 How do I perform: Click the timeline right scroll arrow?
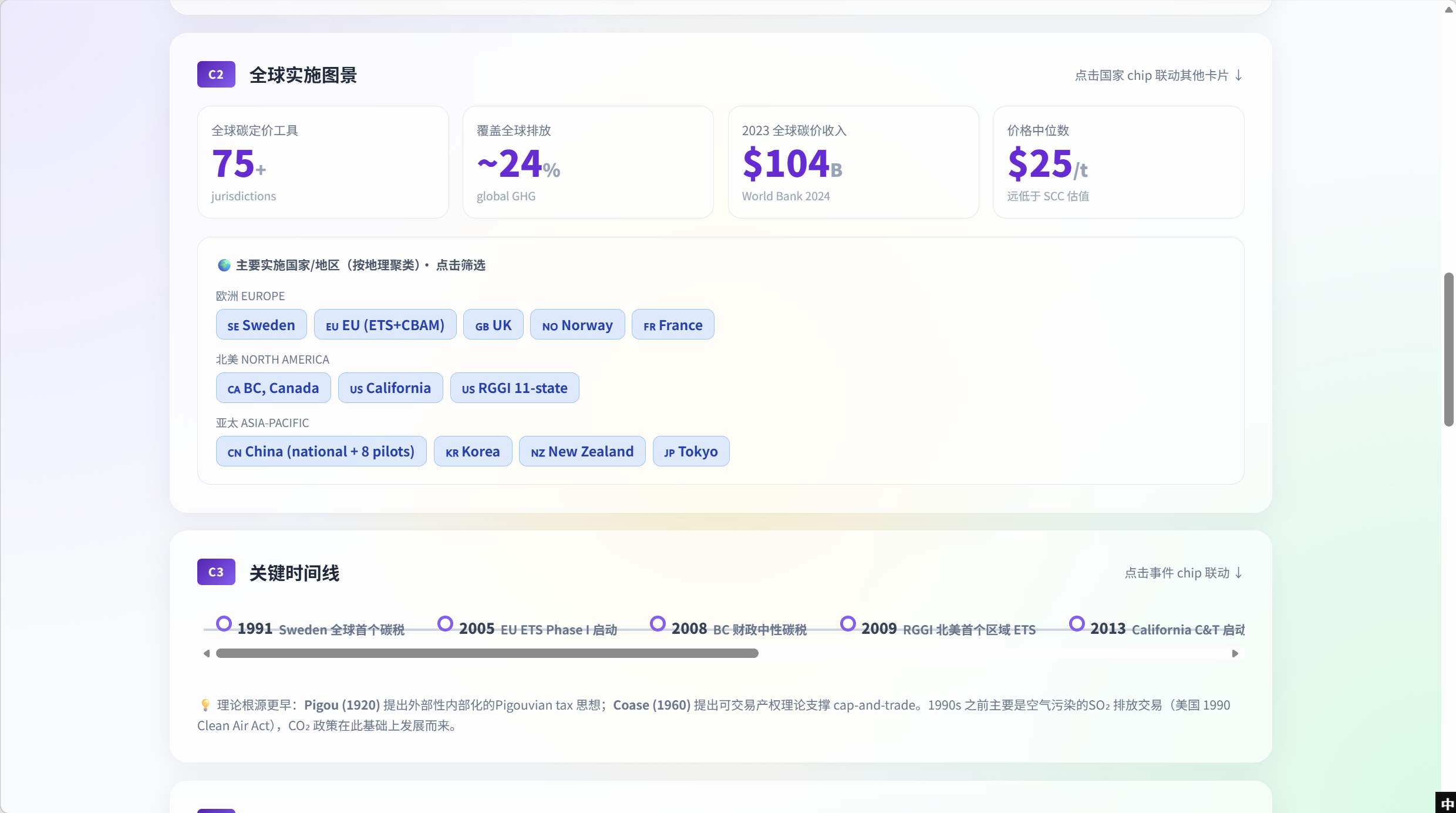1235,654
